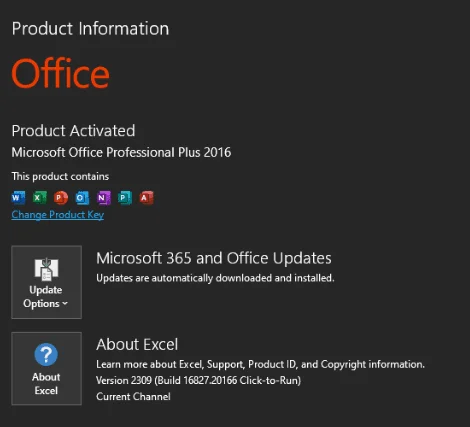Click the Version 2309 build text
Viewport: 470px width, 427px height.
pyautogui.click(x=199, y=380)
